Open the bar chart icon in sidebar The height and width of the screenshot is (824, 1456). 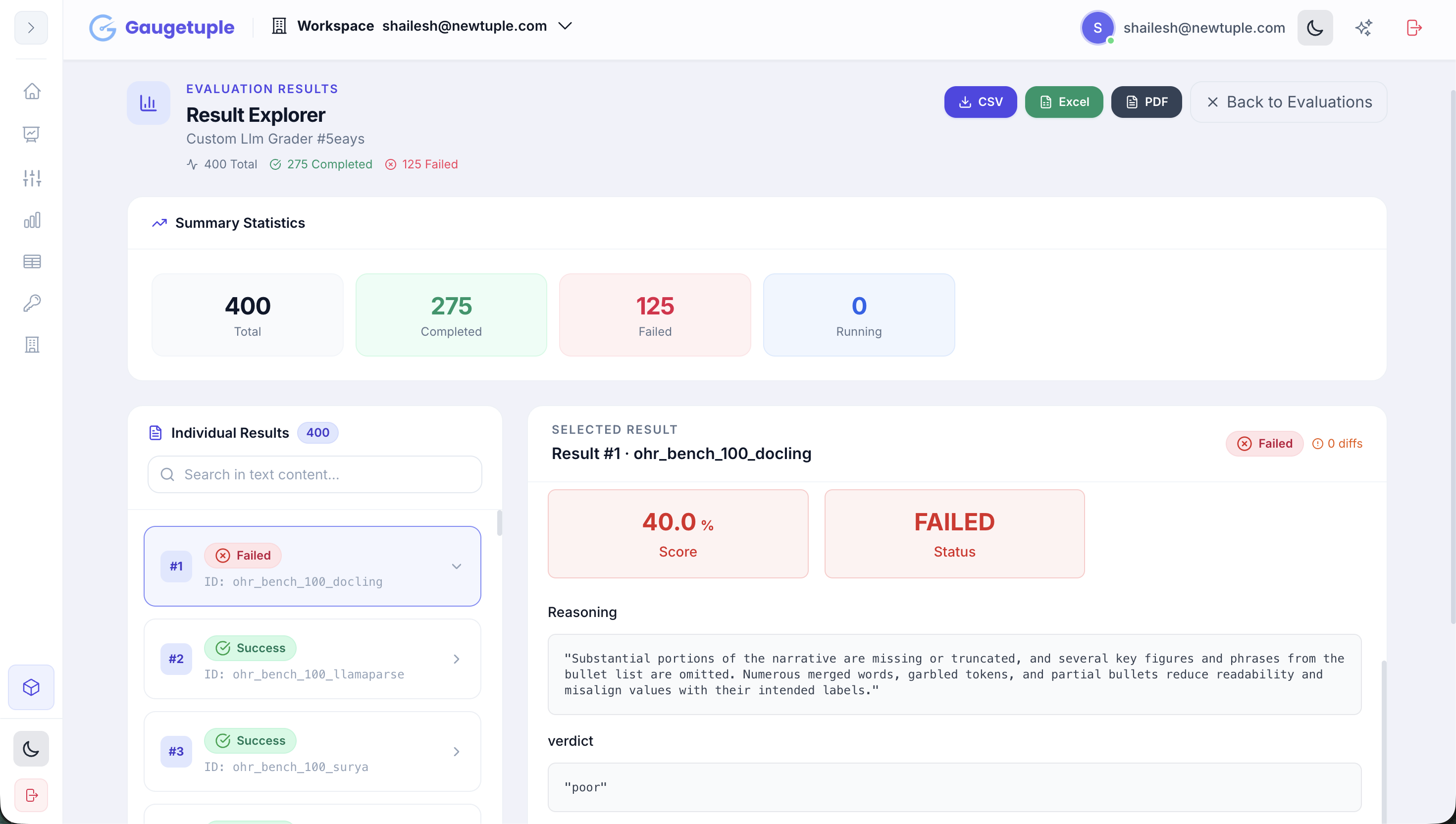(32, 219)
